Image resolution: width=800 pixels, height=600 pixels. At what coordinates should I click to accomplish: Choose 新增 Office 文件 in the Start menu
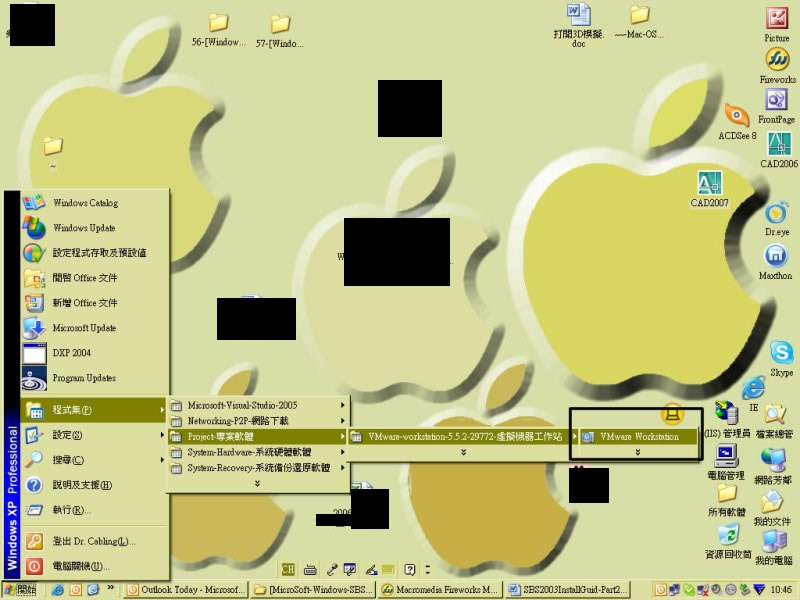(95, 303)
